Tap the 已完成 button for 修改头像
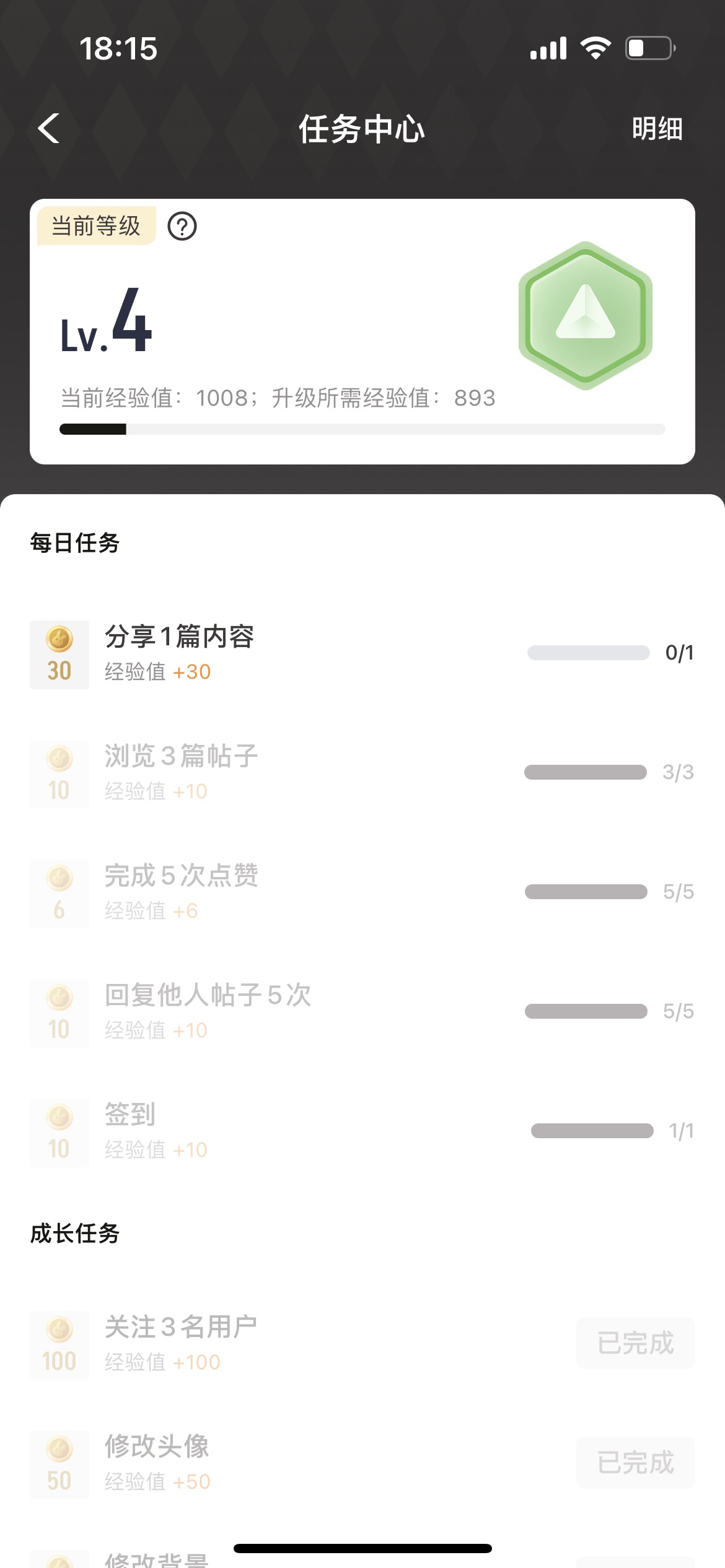 (x=635, y=1463)
